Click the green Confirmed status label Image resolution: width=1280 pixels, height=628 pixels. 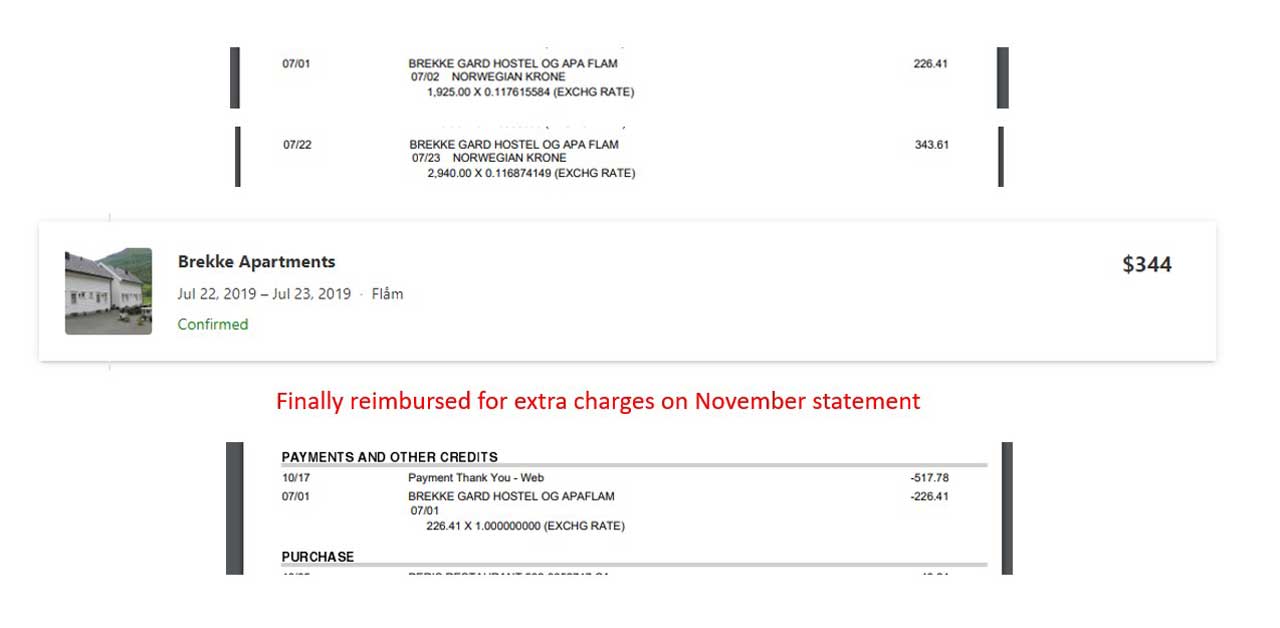tap(213, 324)
